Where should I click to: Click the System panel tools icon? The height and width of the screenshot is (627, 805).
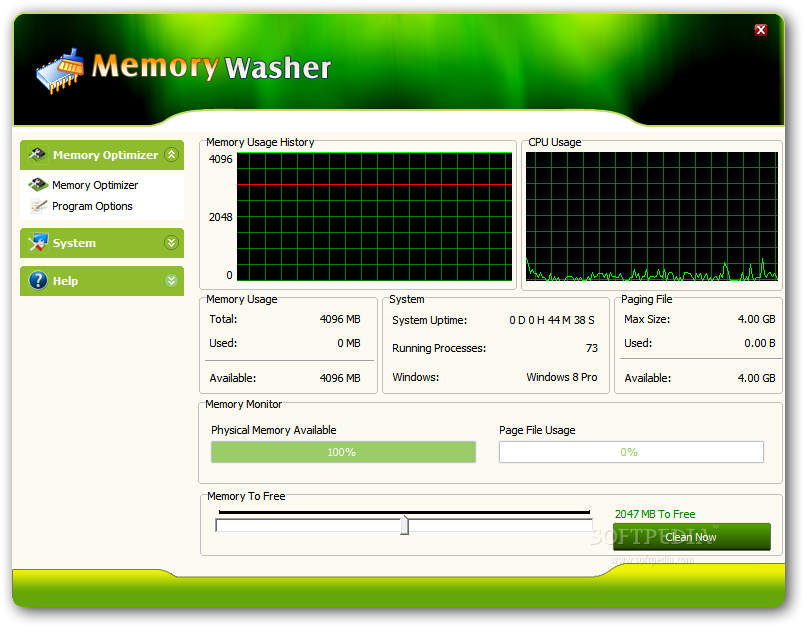click(38, 242)
